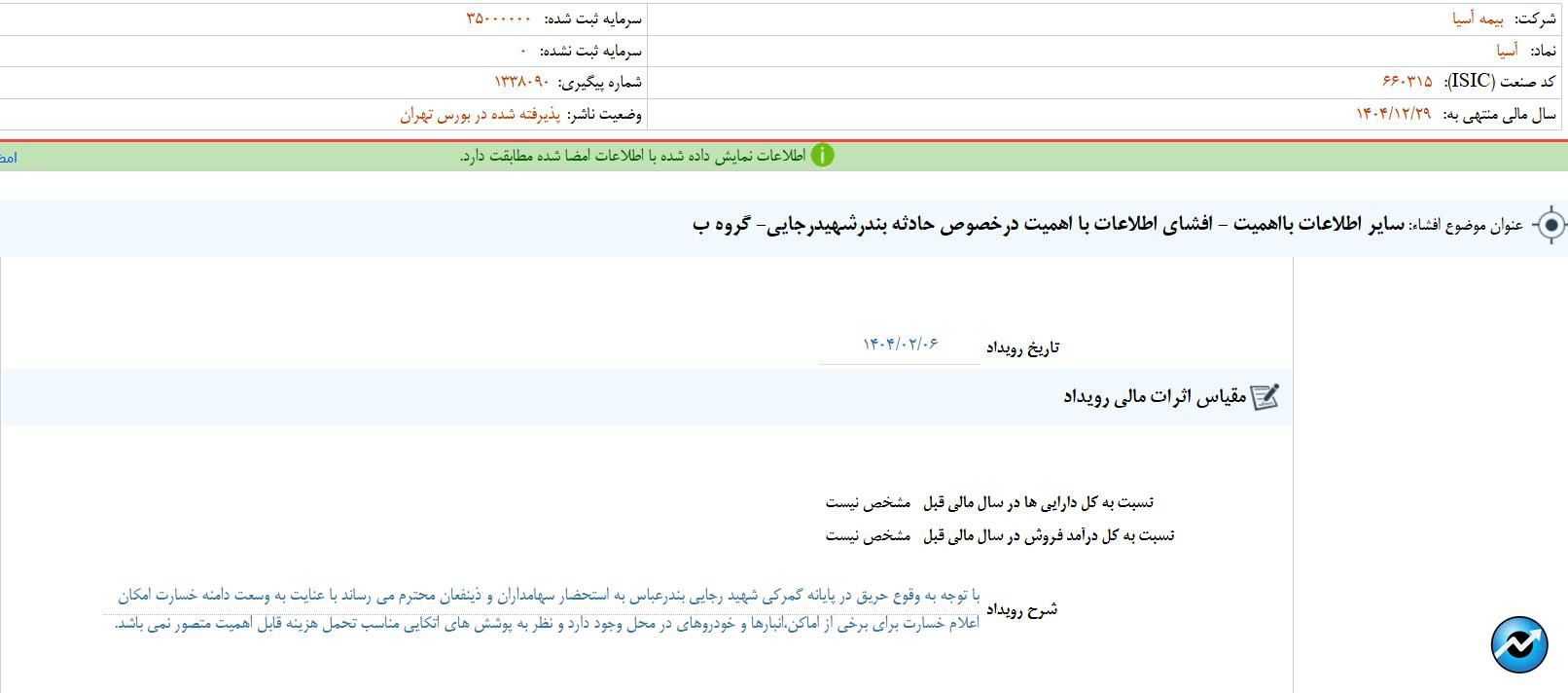Viewport: 1568px width, 693px height.
Task: Click the نسبت به کل درآمد فروش label
Action: click(1049, 535)
